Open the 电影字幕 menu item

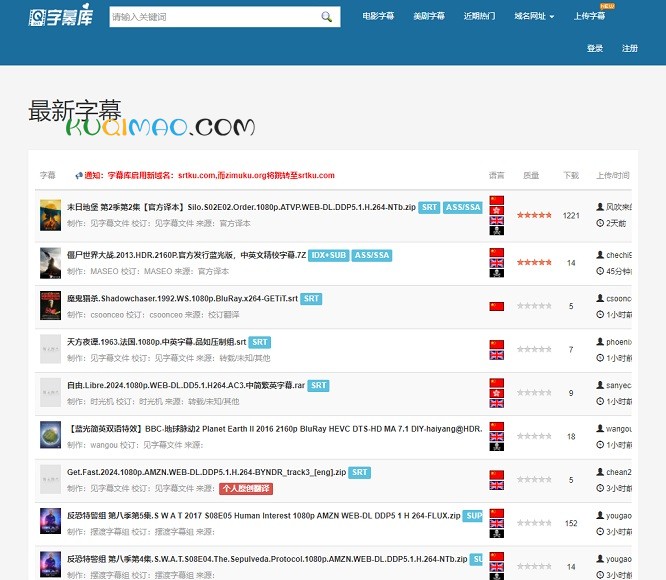(x=378, y=16)
